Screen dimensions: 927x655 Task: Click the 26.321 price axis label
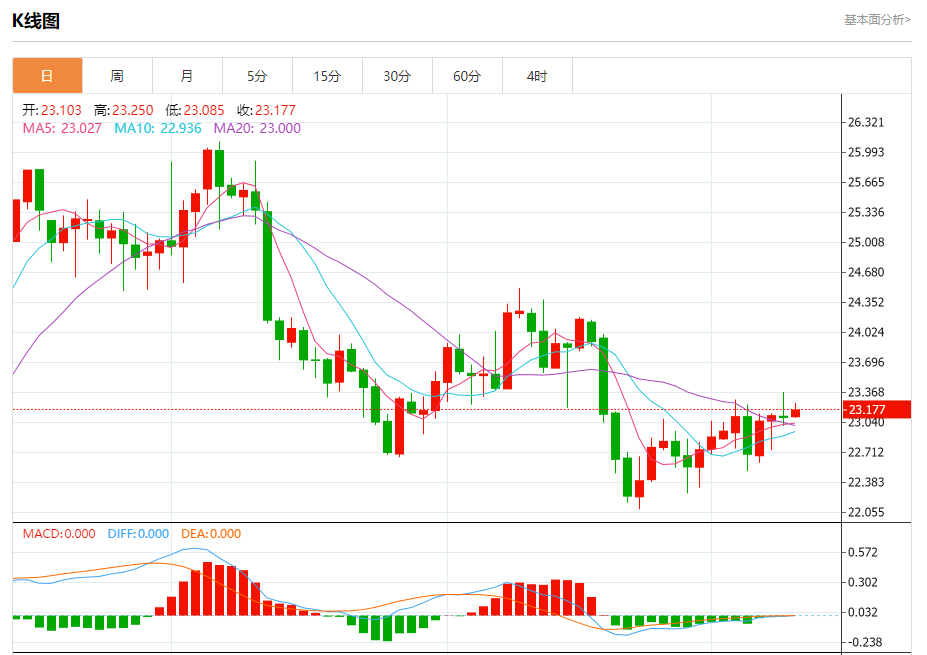point(866,122)
